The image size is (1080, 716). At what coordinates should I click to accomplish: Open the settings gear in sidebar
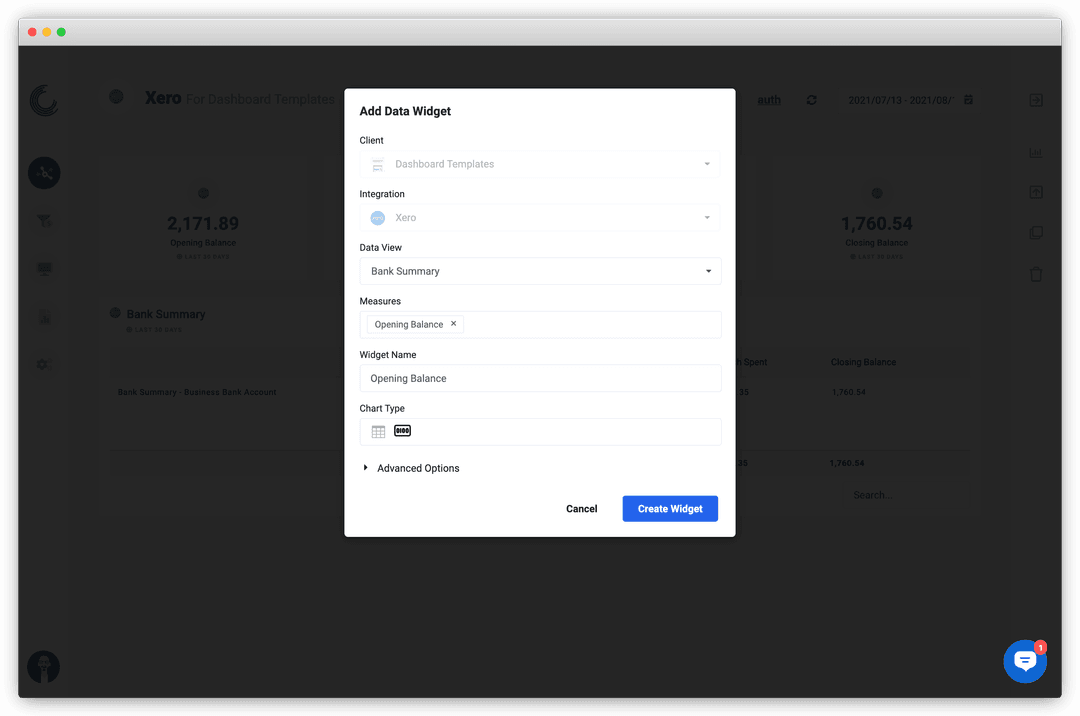43,364
